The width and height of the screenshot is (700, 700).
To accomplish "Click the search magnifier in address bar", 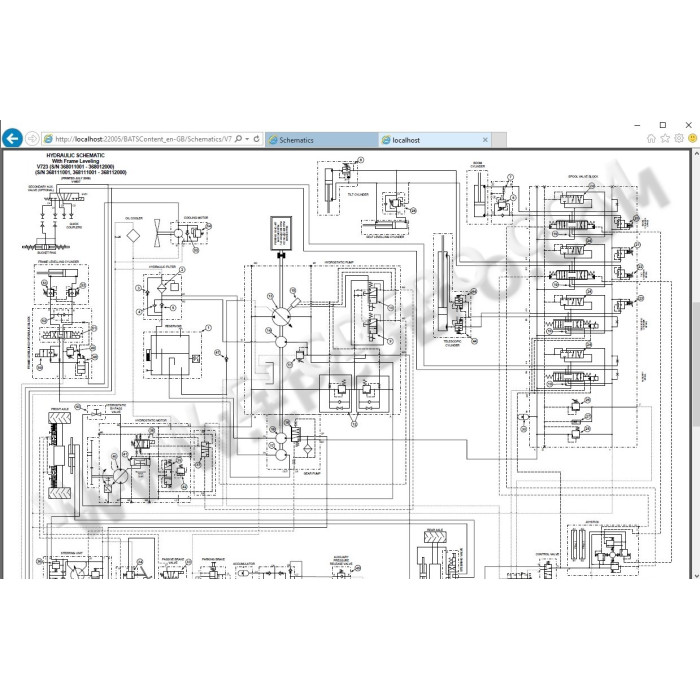I will [238, 139].
